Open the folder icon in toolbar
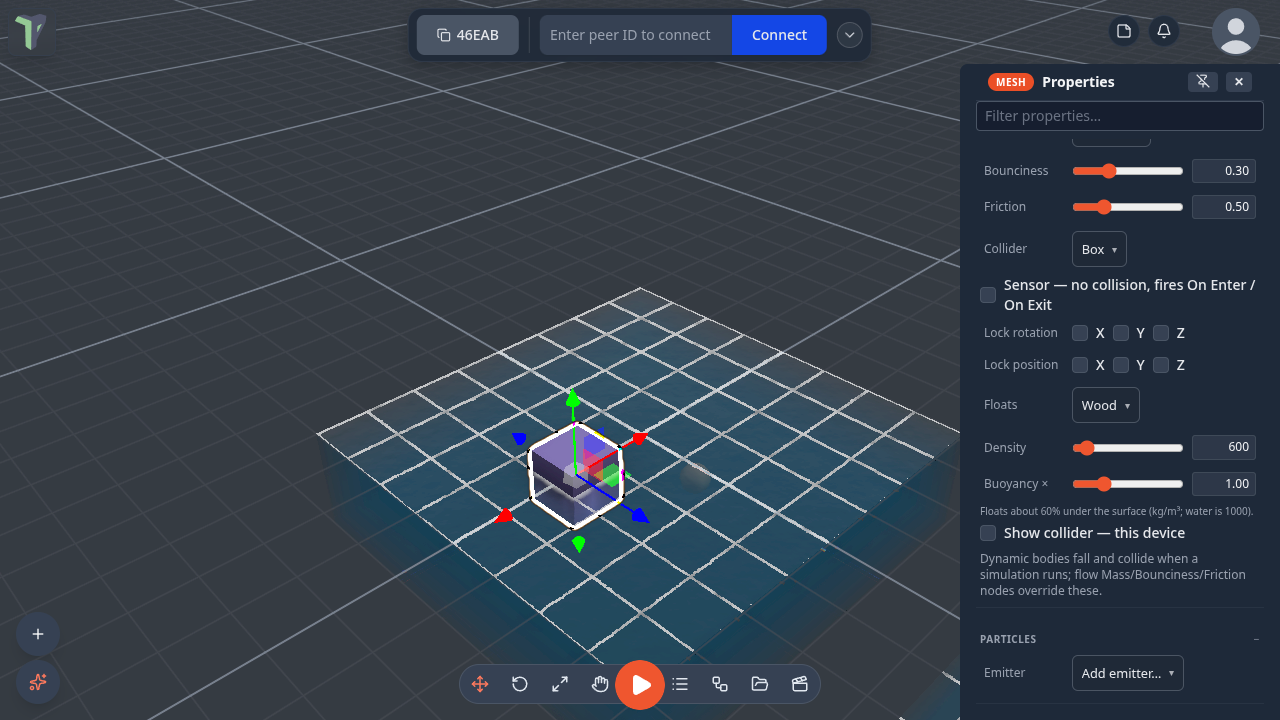The image size is (1280, 720). [x=760, y=684]
